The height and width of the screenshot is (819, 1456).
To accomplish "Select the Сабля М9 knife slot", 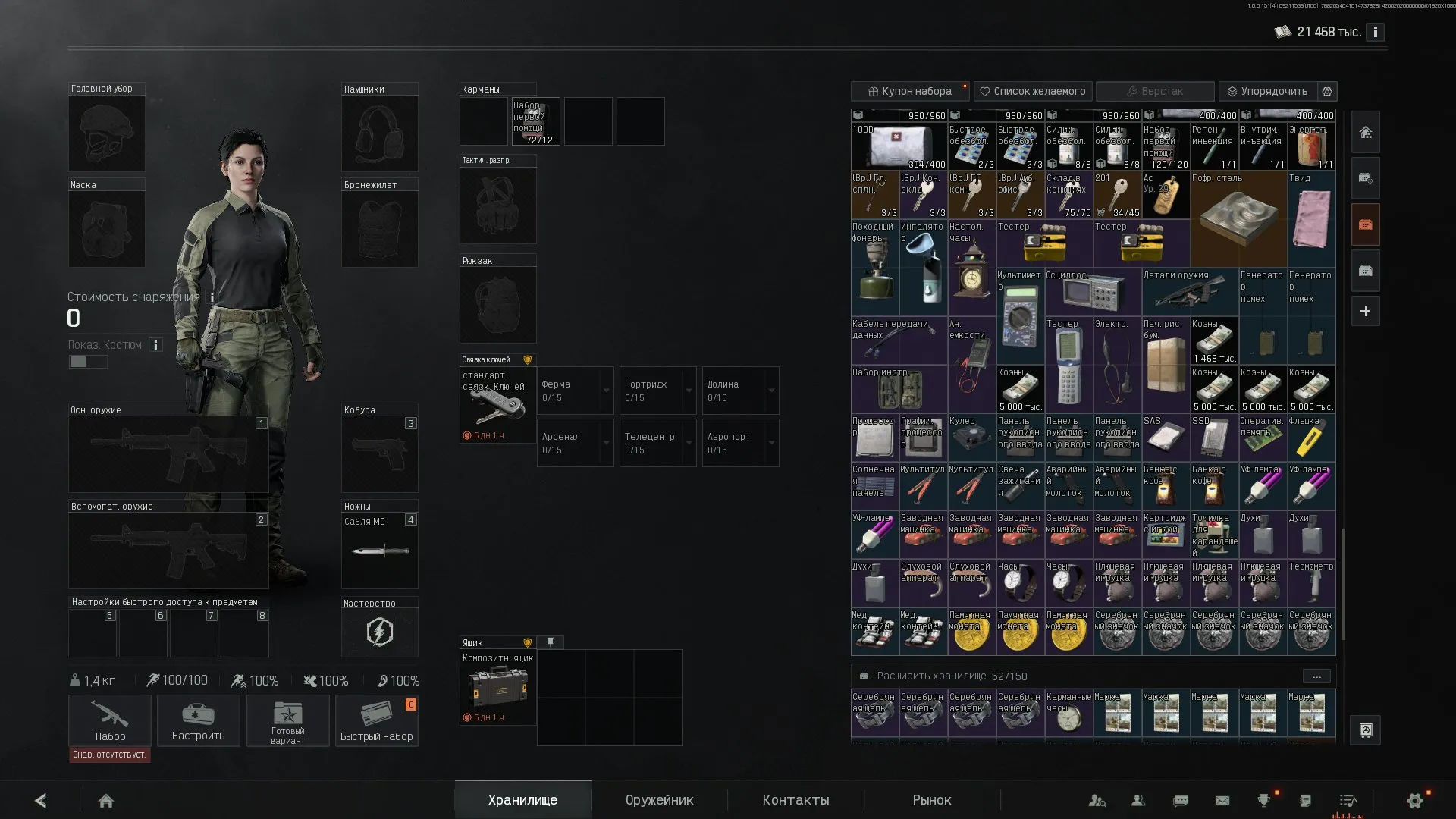I will [x=380, y=551].
